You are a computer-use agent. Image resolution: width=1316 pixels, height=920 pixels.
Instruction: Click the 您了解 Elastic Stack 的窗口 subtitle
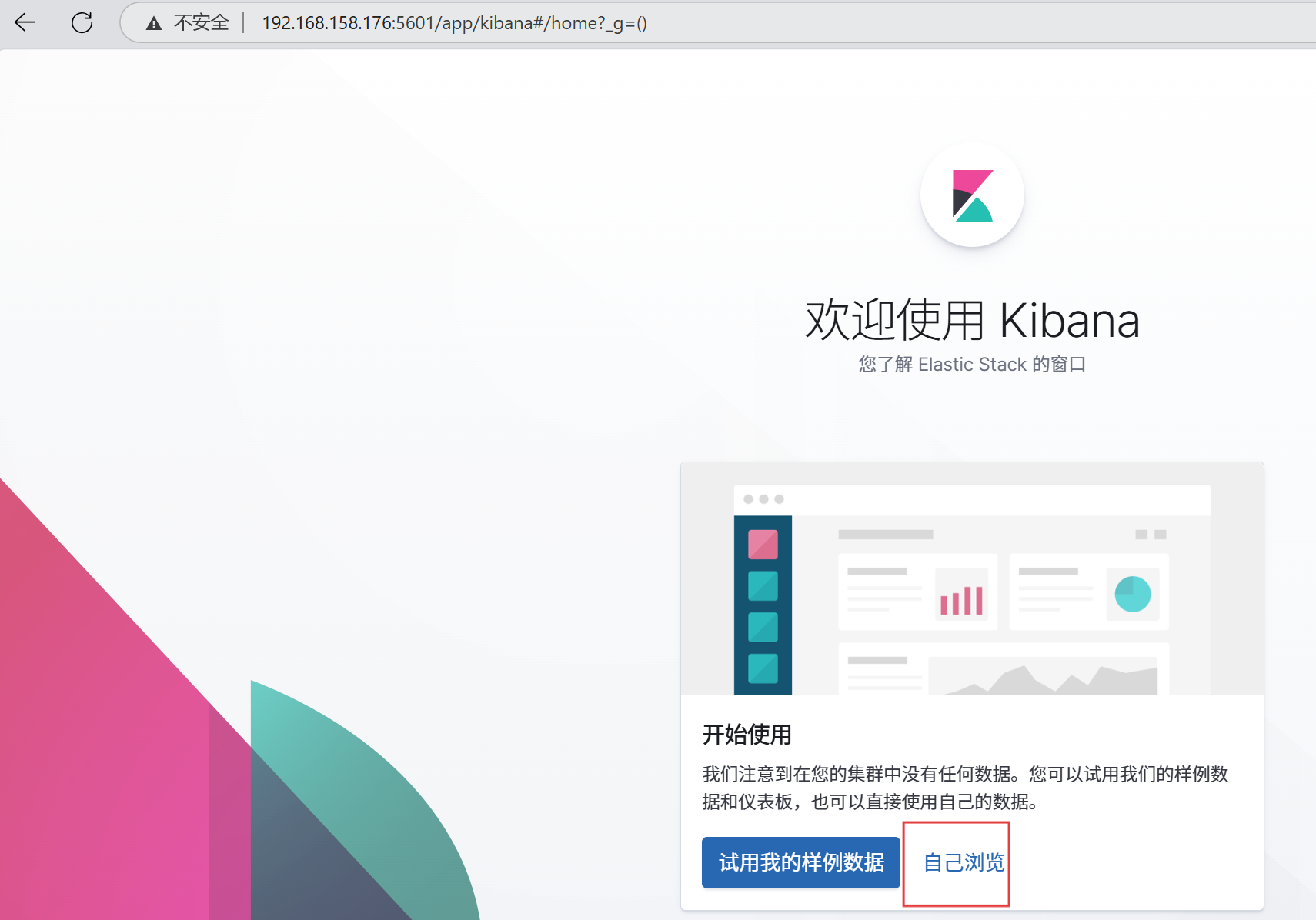pyautogui.click(x=972, y=365)
